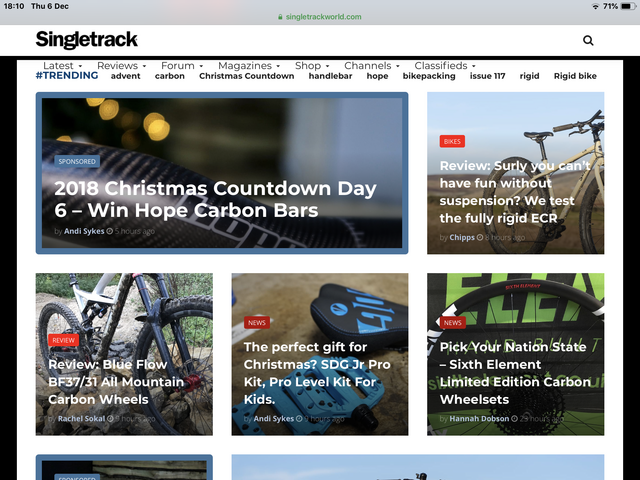Image resolution: width=640 pixels, height=480 pixels.
Task: Expand the Shop menu dropdown
Action: [x=312, y=65]
